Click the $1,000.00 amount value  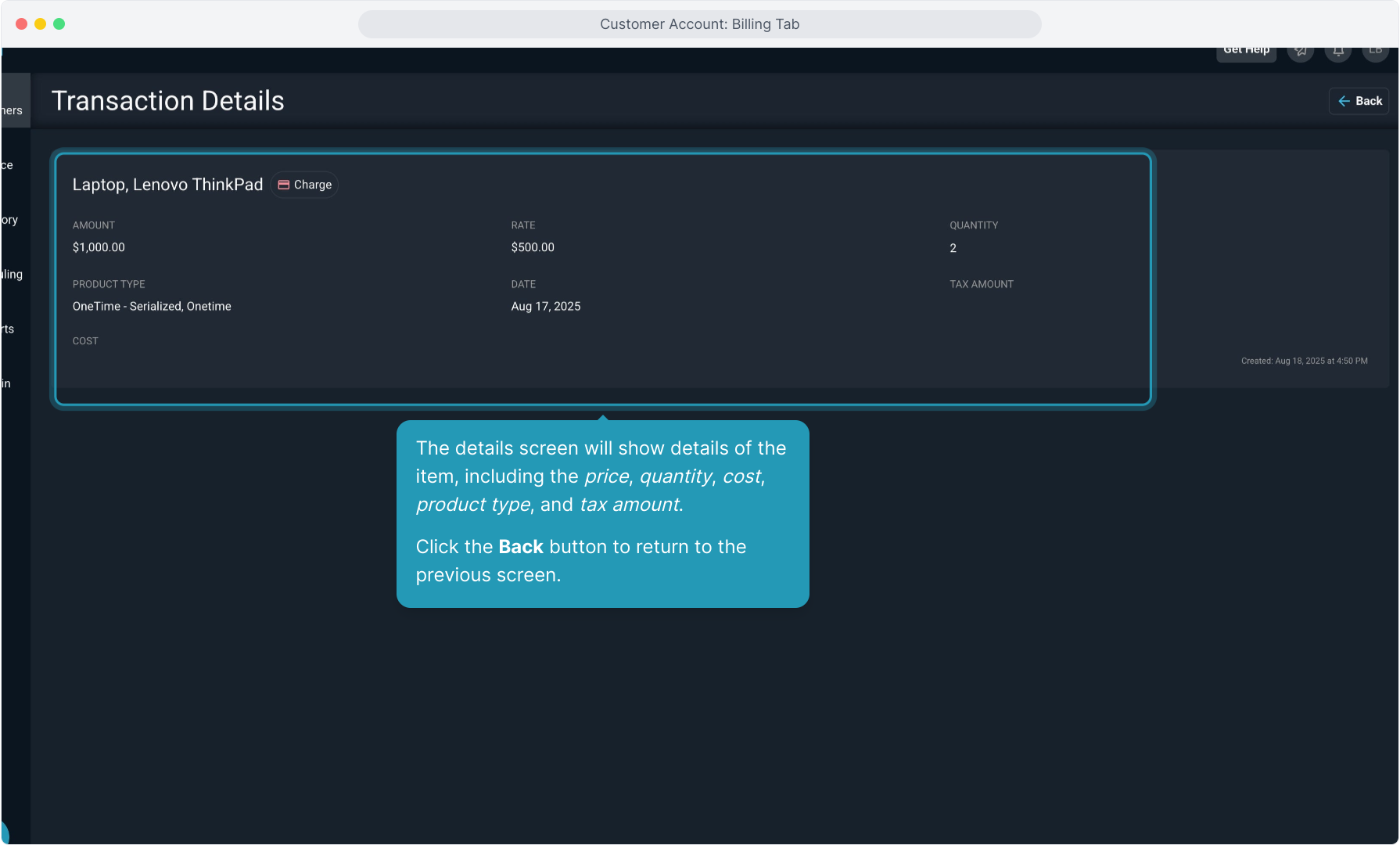pyautogui.click(x=99, y=247)
